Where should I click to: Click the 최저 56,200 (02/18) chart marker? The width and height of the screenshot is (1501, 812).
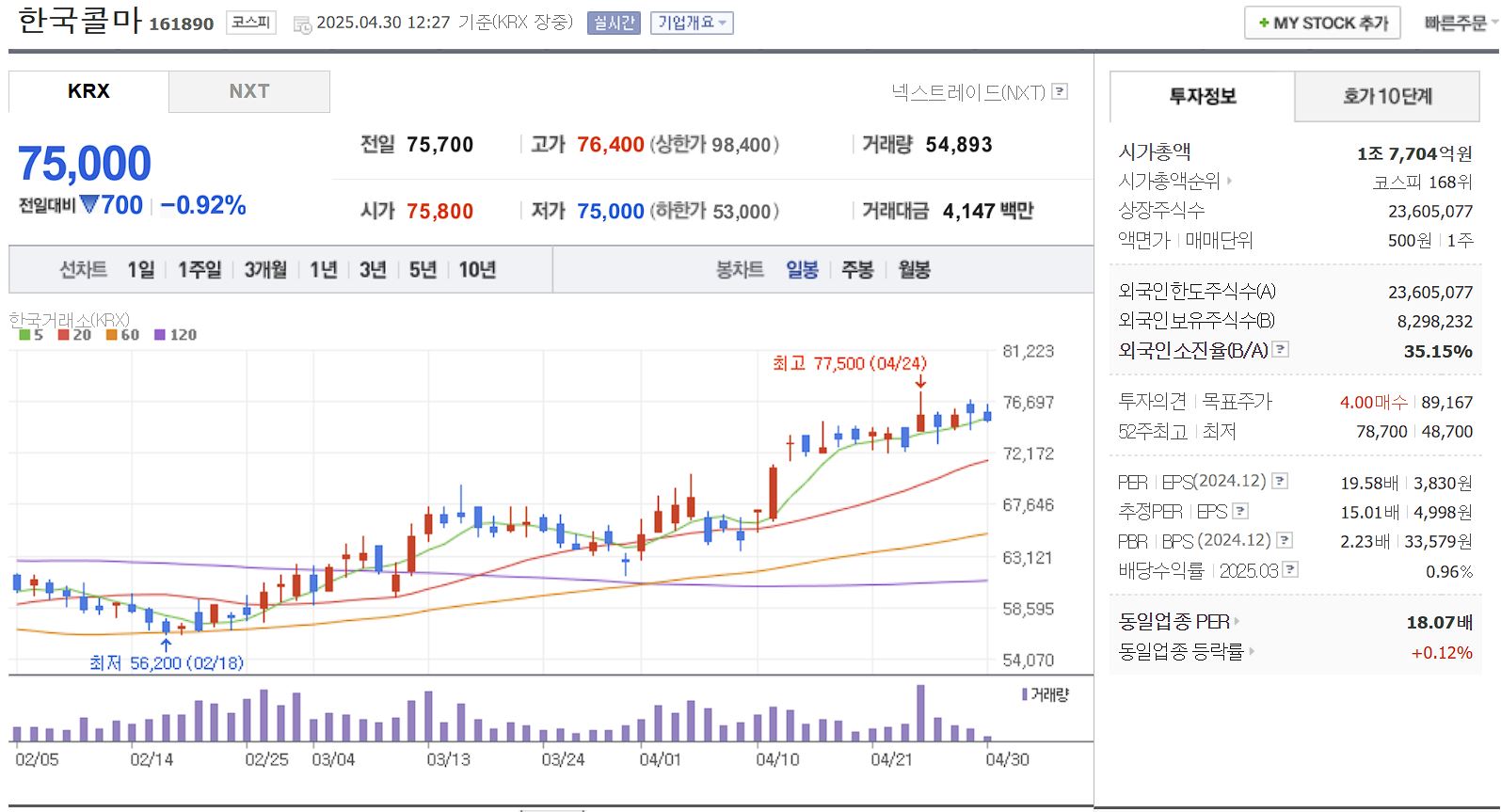pos(167,662)
